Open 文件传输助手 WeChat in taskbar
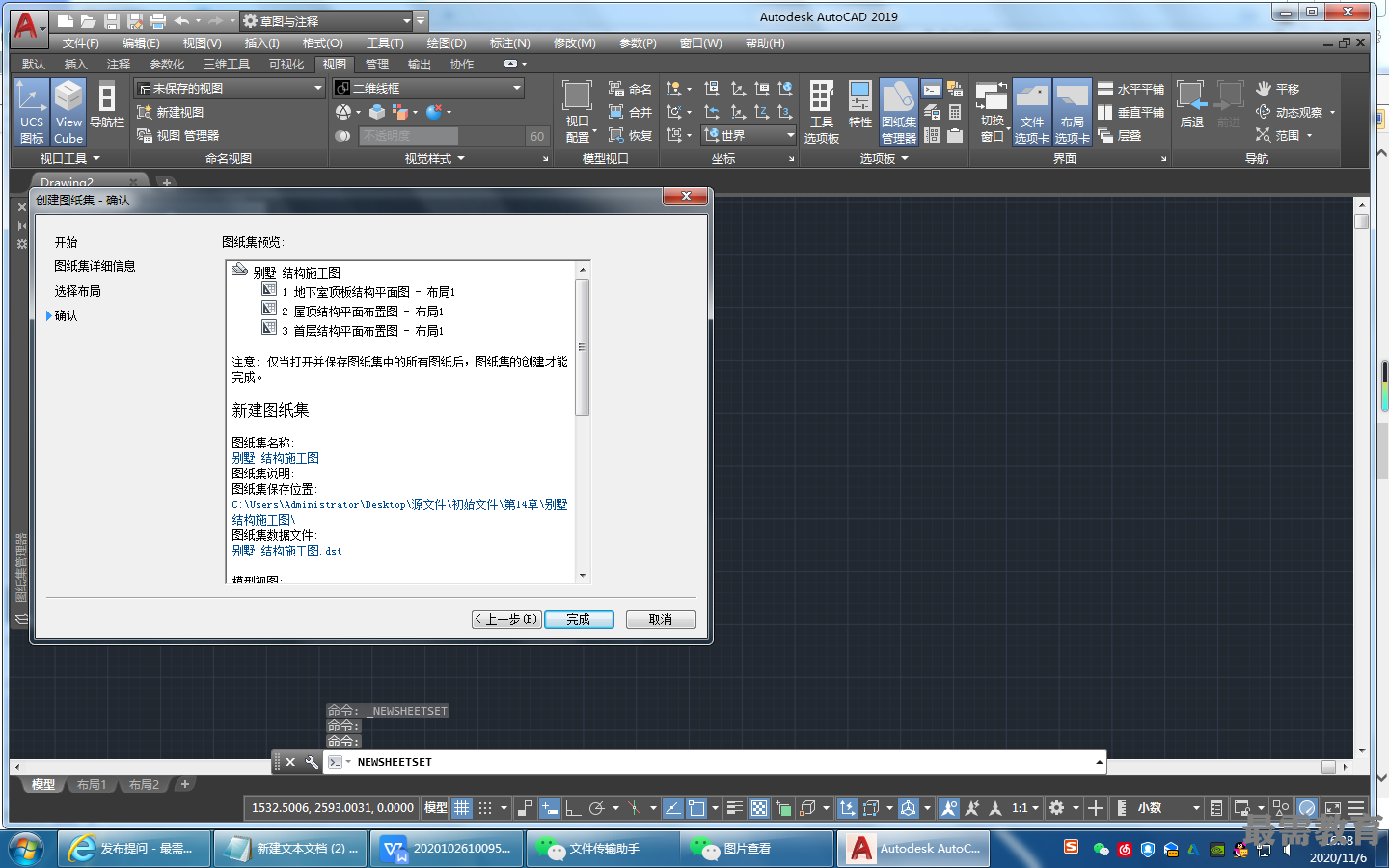The height and width of the screenshot is (868, 1389). pyautogui.click(x=602, y=849)
